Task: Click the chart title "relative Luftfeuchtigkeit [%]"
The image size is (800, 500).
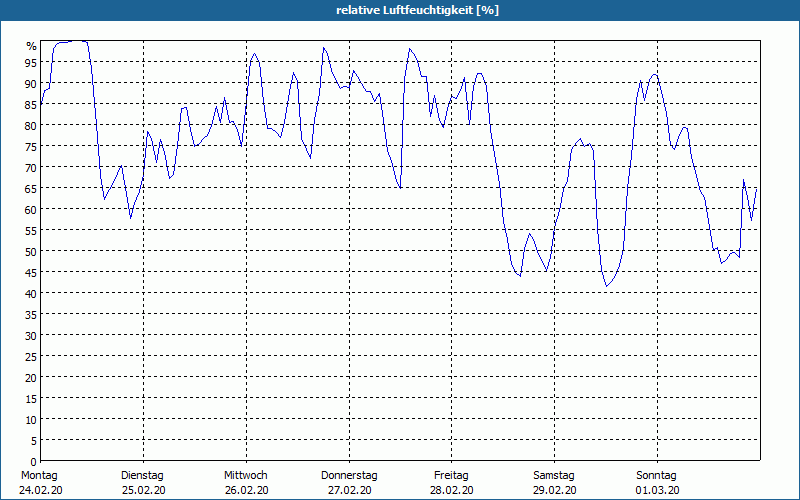Action: coord(417,10)
